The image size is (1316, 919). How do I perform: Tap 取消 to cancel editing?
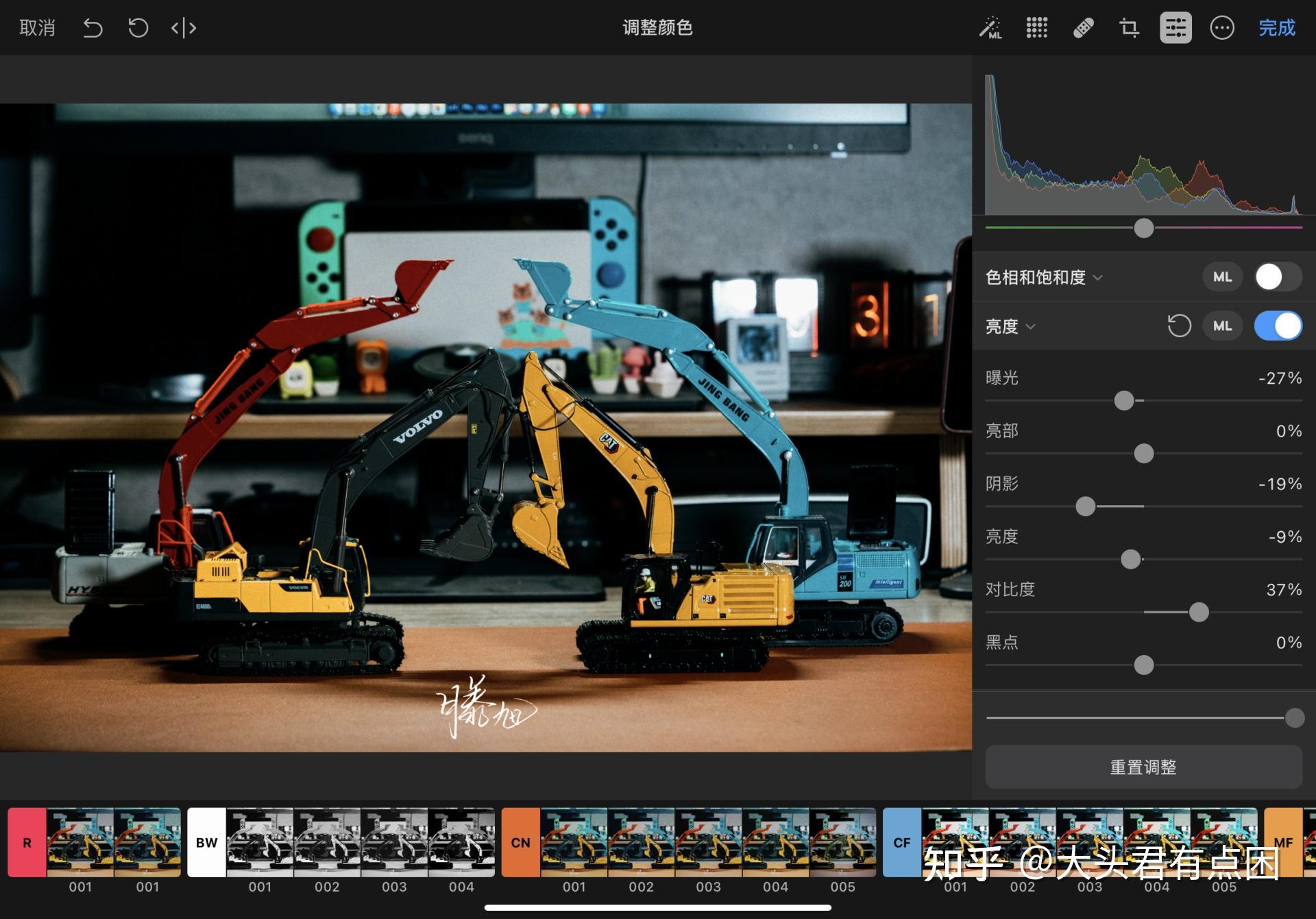point(37,28)
